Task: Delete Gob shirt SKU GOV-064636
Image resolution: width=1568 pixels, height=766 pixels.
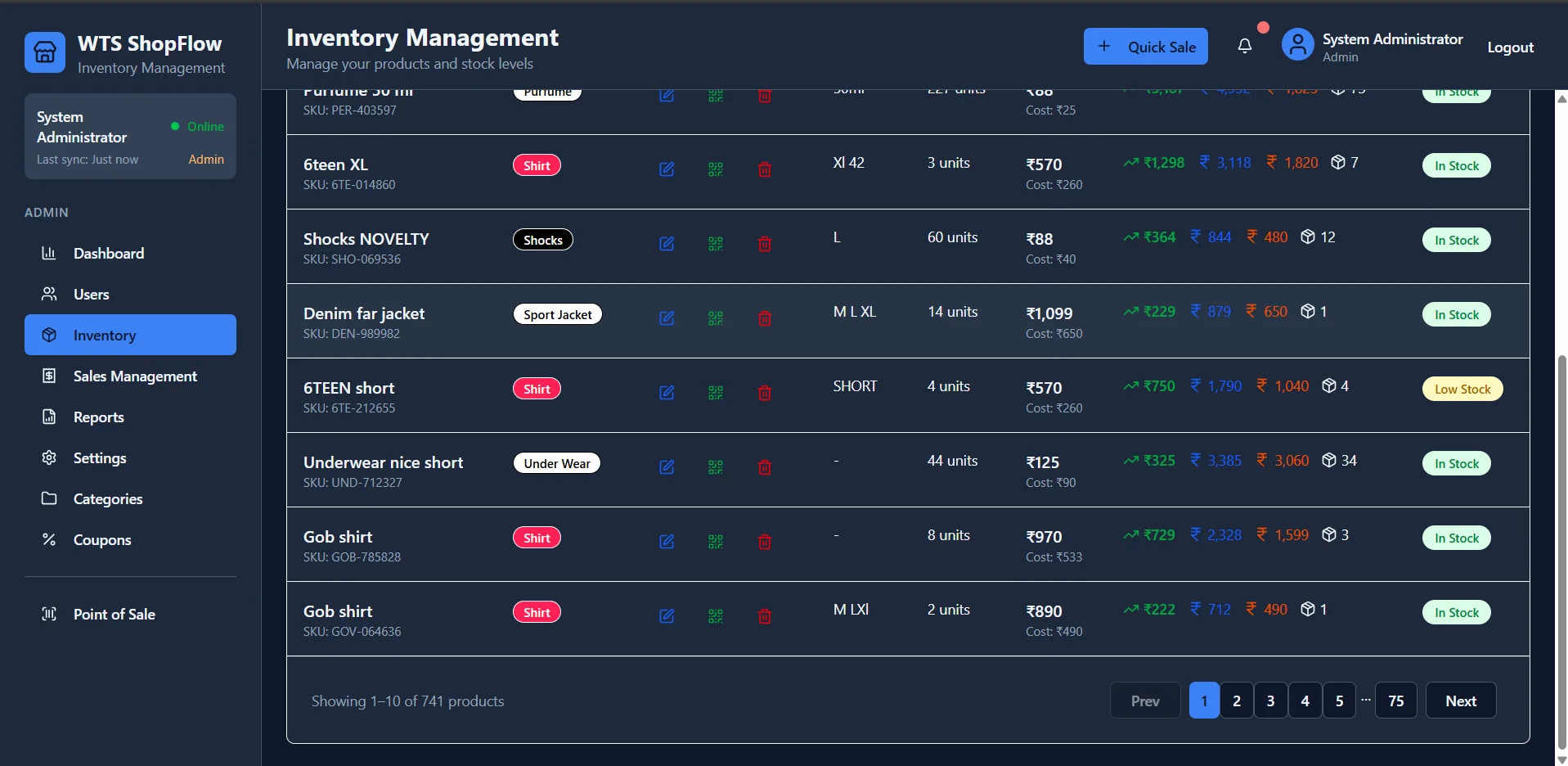Action: [765, 616]
